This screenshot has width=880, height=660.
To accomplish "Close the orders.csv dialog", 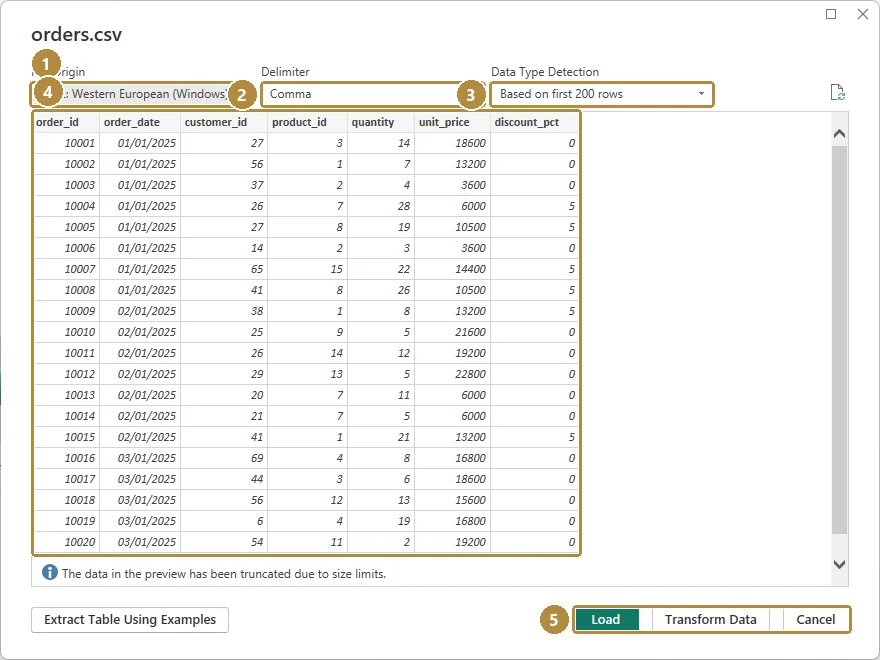I will pos(863,14).
